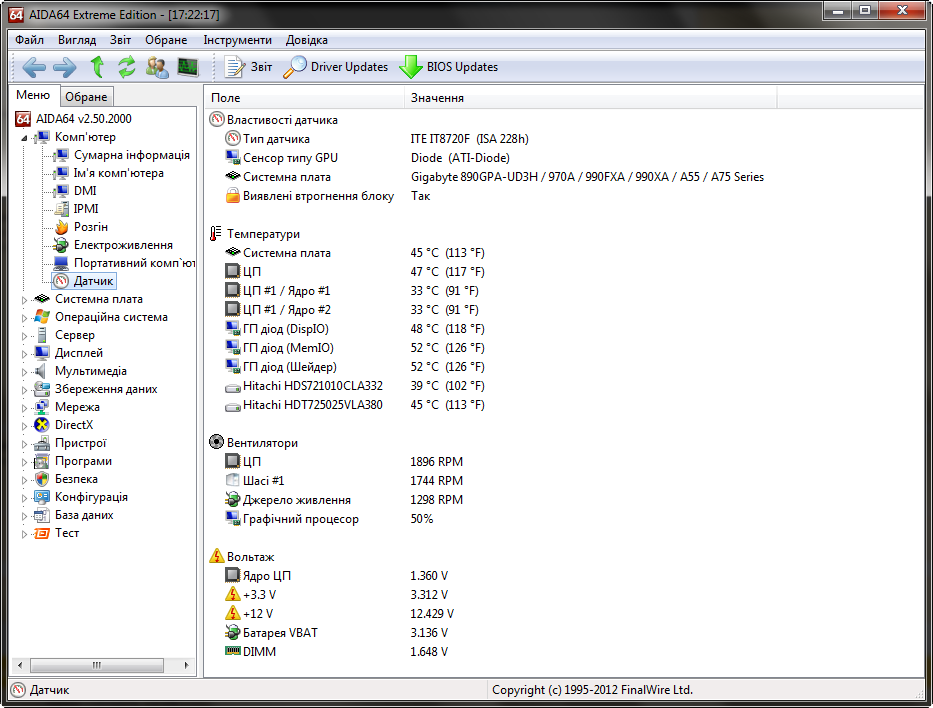This screenshot has width=933, height=708.
Task: Click the Вентилятори fan icon
Action: pos(216,442)
